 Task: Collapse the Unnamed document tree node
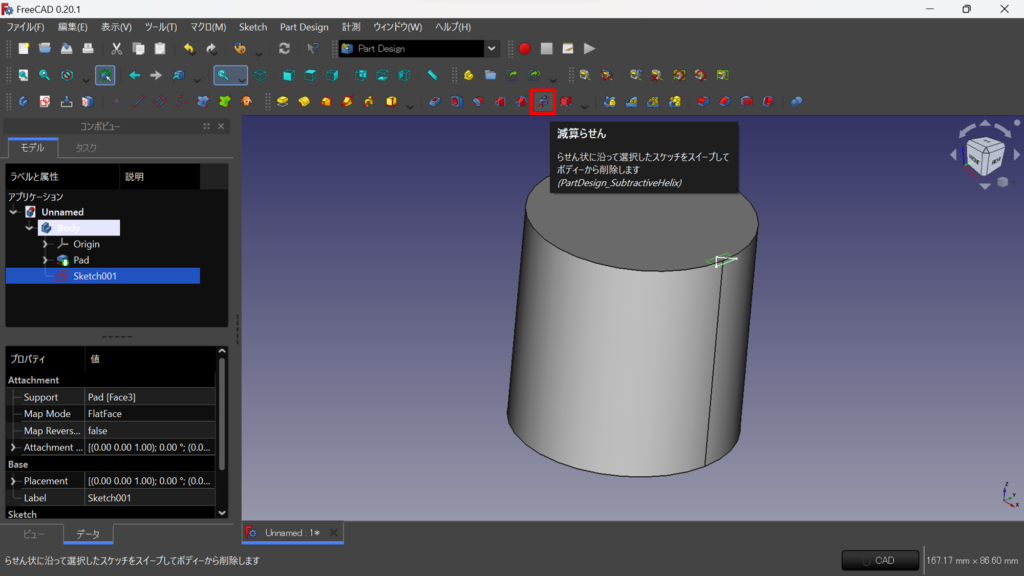(14, 212)
